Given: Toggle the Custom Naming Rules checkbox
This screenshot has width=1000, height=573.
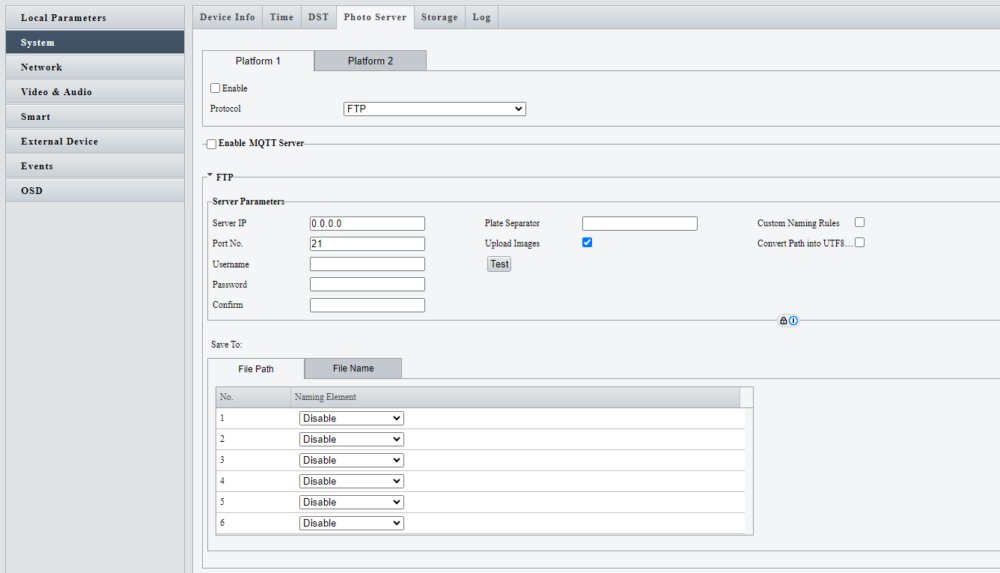Looking at the screenshot, I should [860, 222].
